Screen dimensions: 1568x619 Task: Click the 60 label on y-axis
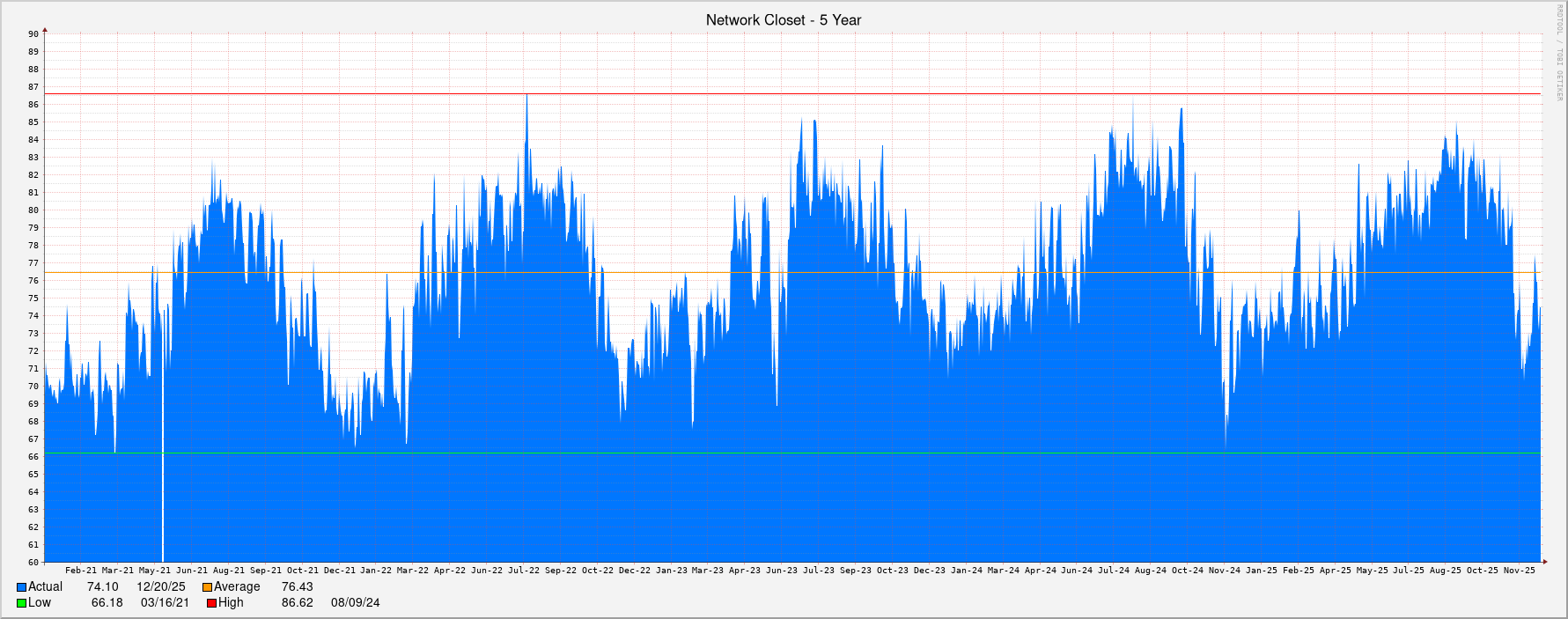click(33, 563)
